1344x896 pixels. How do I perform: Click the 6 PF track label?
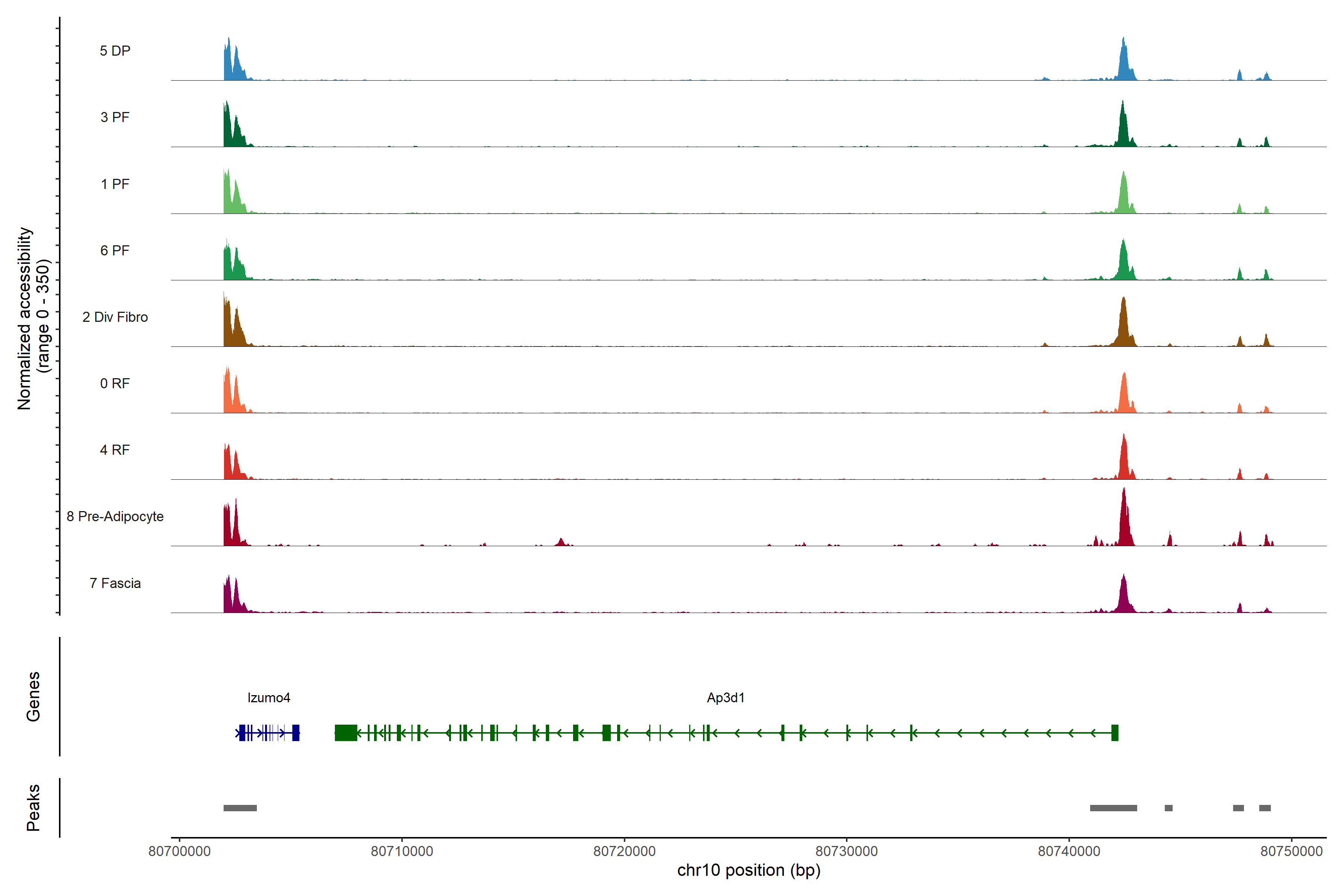point(115,250)
